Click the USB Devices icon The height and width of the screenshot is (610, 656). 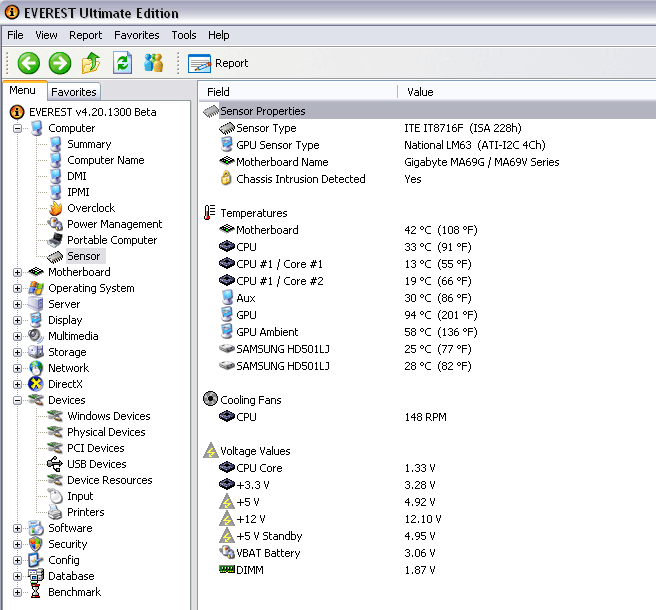55,464
